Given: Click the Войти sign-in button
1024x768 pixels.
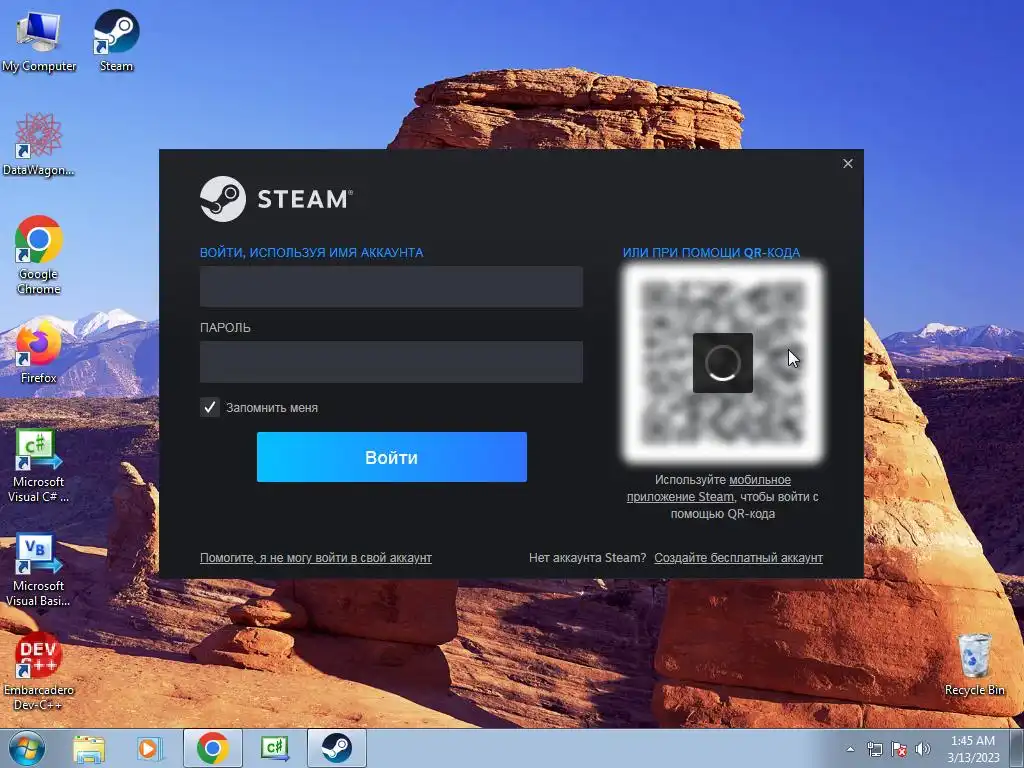Looking at the screenshot, I should point(392,457).
